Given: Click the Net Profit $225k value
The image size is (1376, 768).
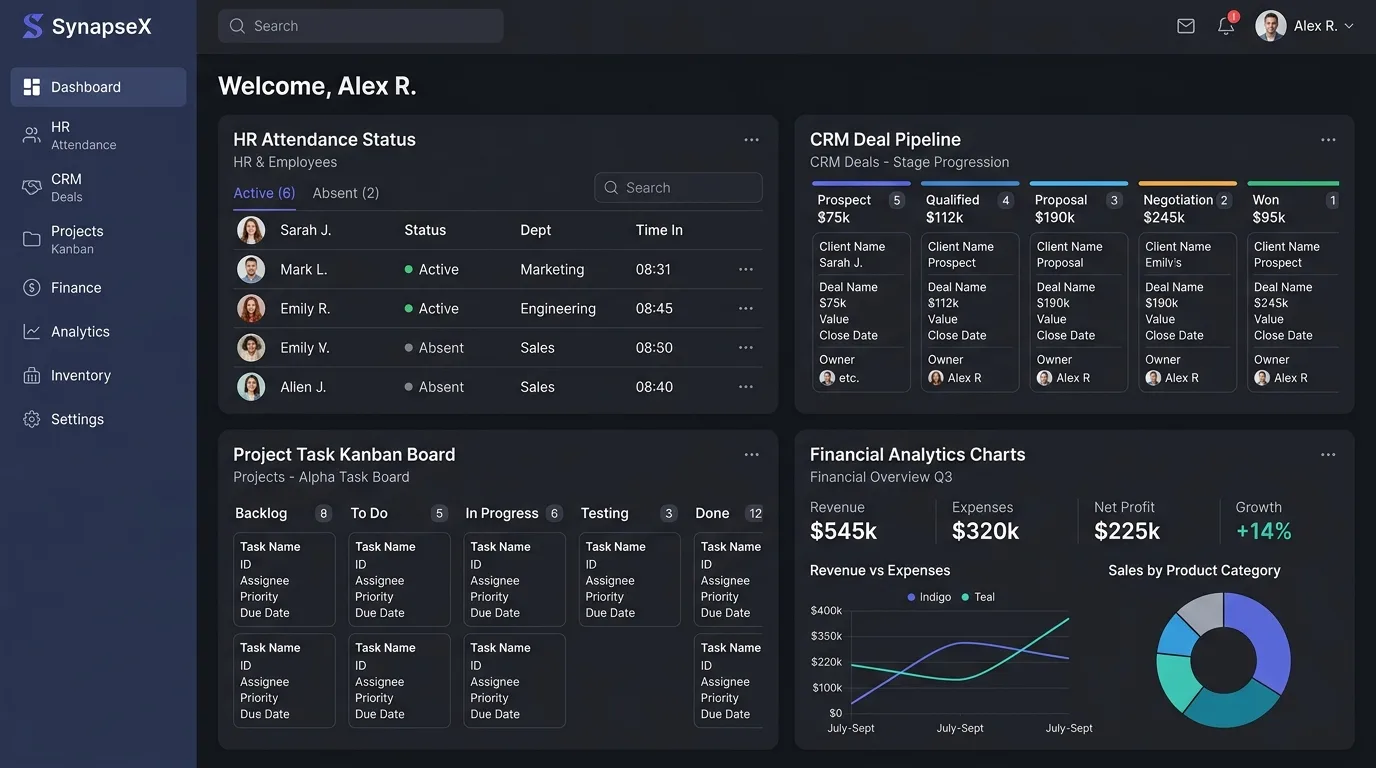Looking at the screenshot, I should tap(1127, 531).
